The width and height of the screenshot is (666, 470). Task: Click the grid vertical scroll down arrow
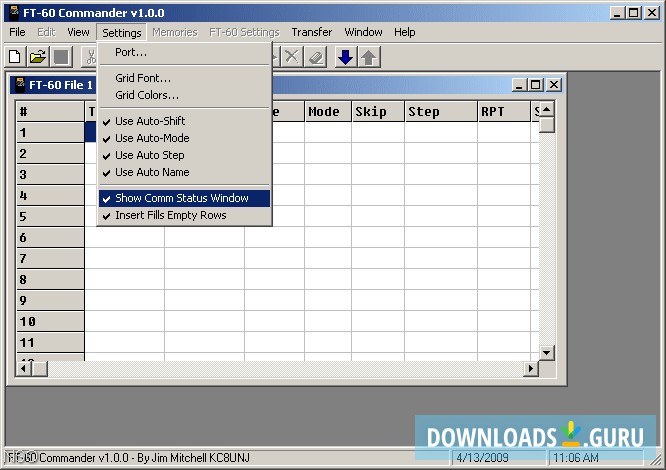click(547, 353)
